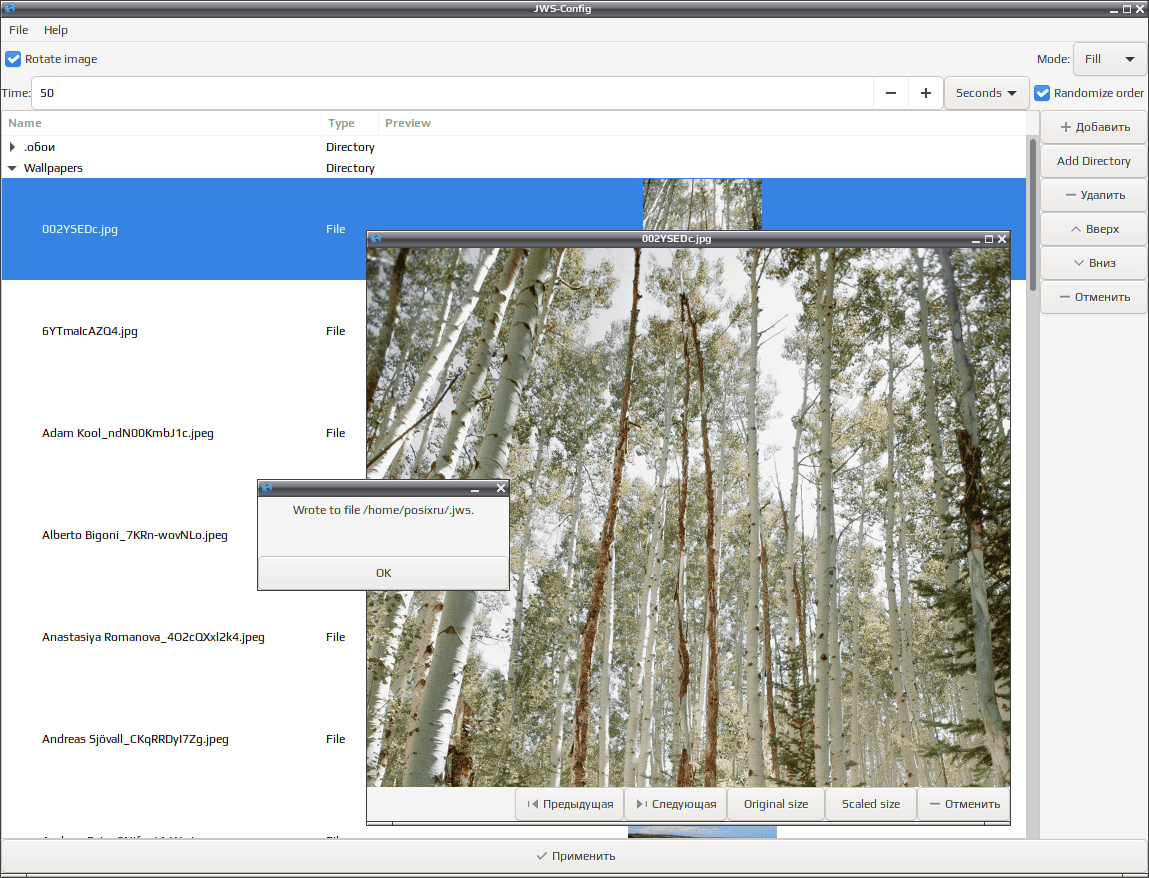1149x878 pixels.
Task: Open the File menu
Action: [18, 30]
